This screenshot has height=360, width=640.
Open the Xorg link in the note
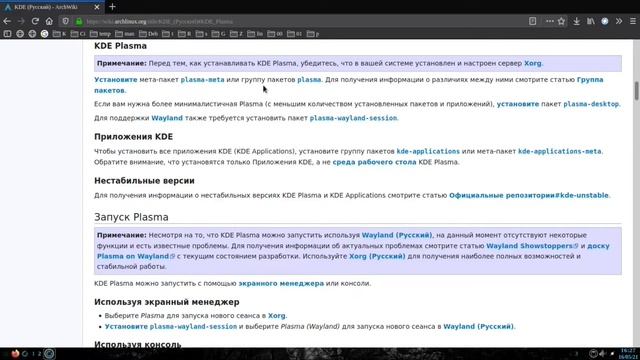533,63
